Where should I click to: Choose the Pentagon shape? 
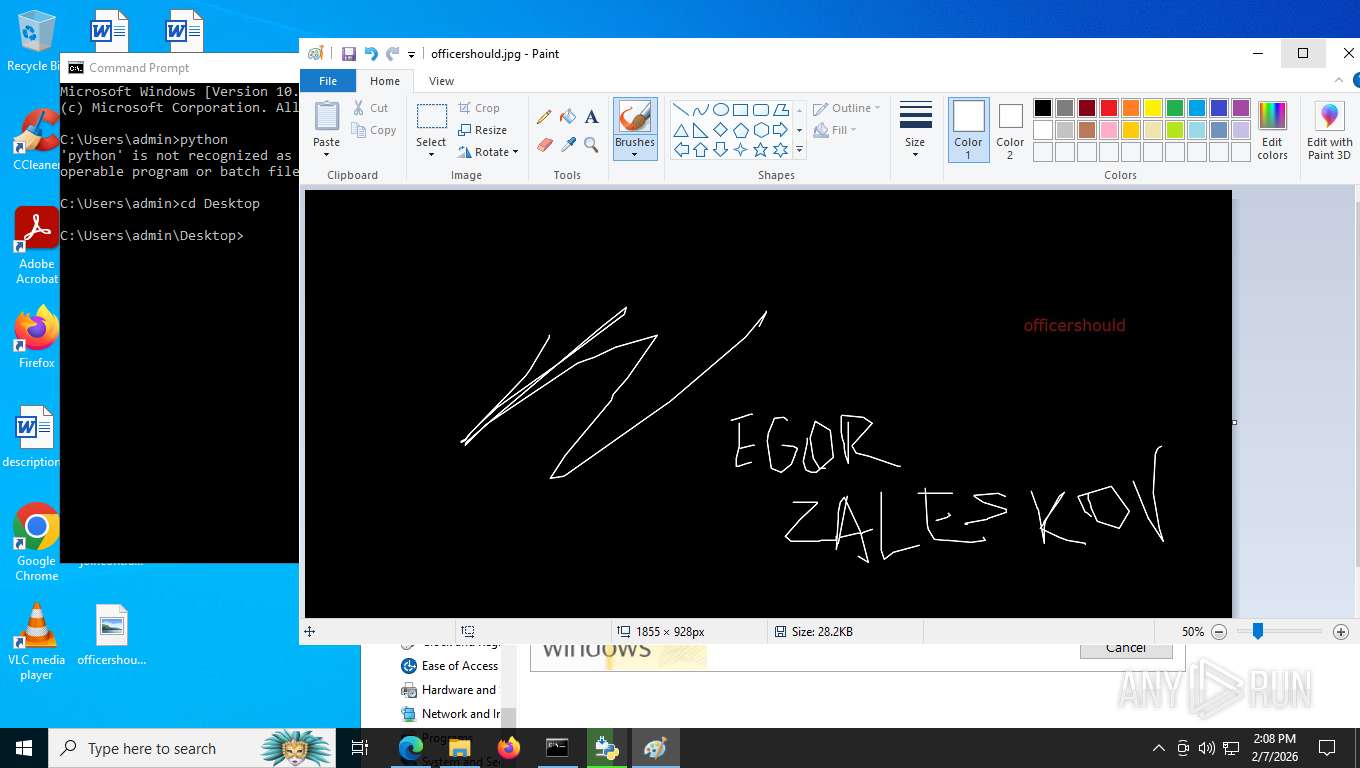coord(740,130)
